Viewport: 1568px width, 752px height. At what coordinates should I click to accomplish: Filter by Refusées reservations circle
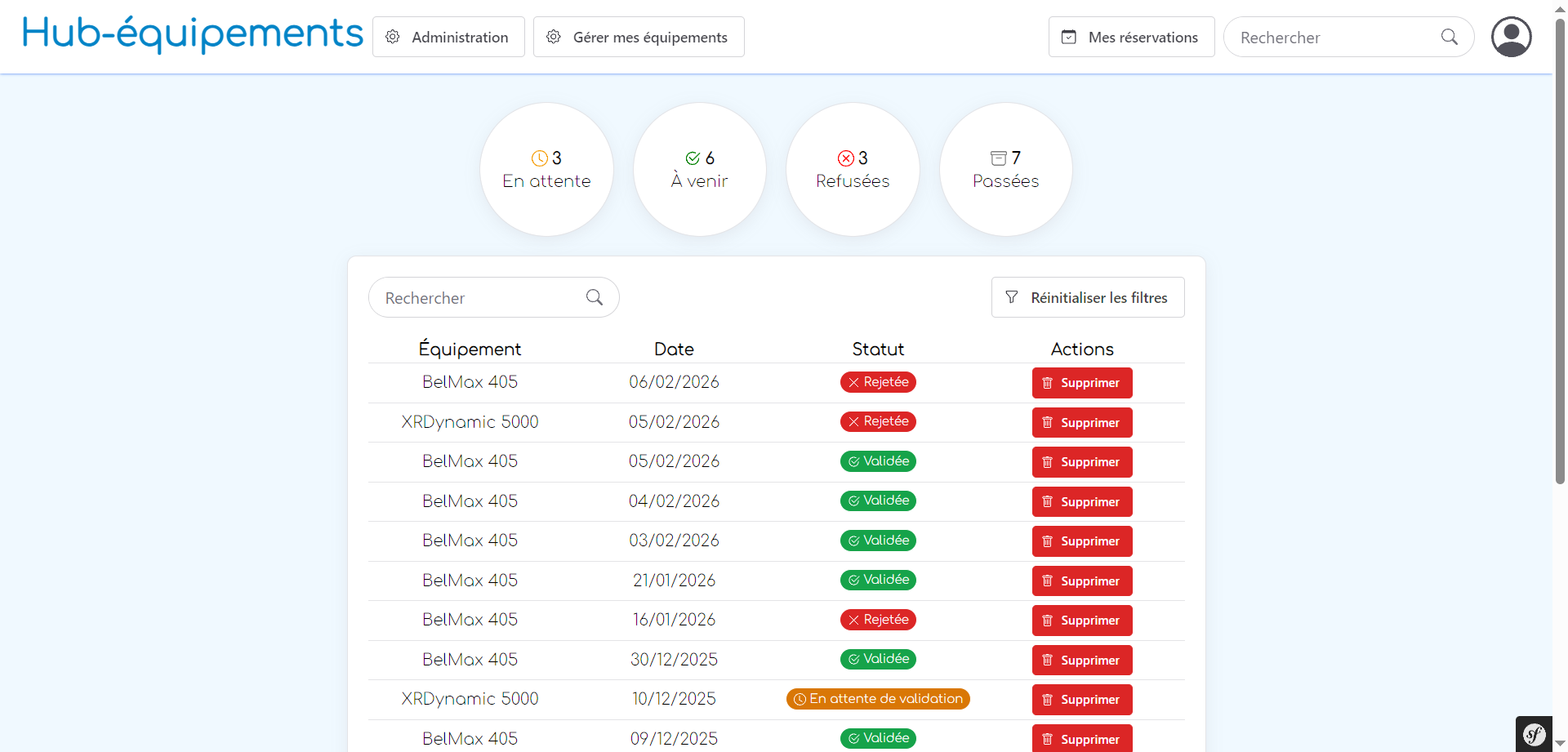pos(853,169)
